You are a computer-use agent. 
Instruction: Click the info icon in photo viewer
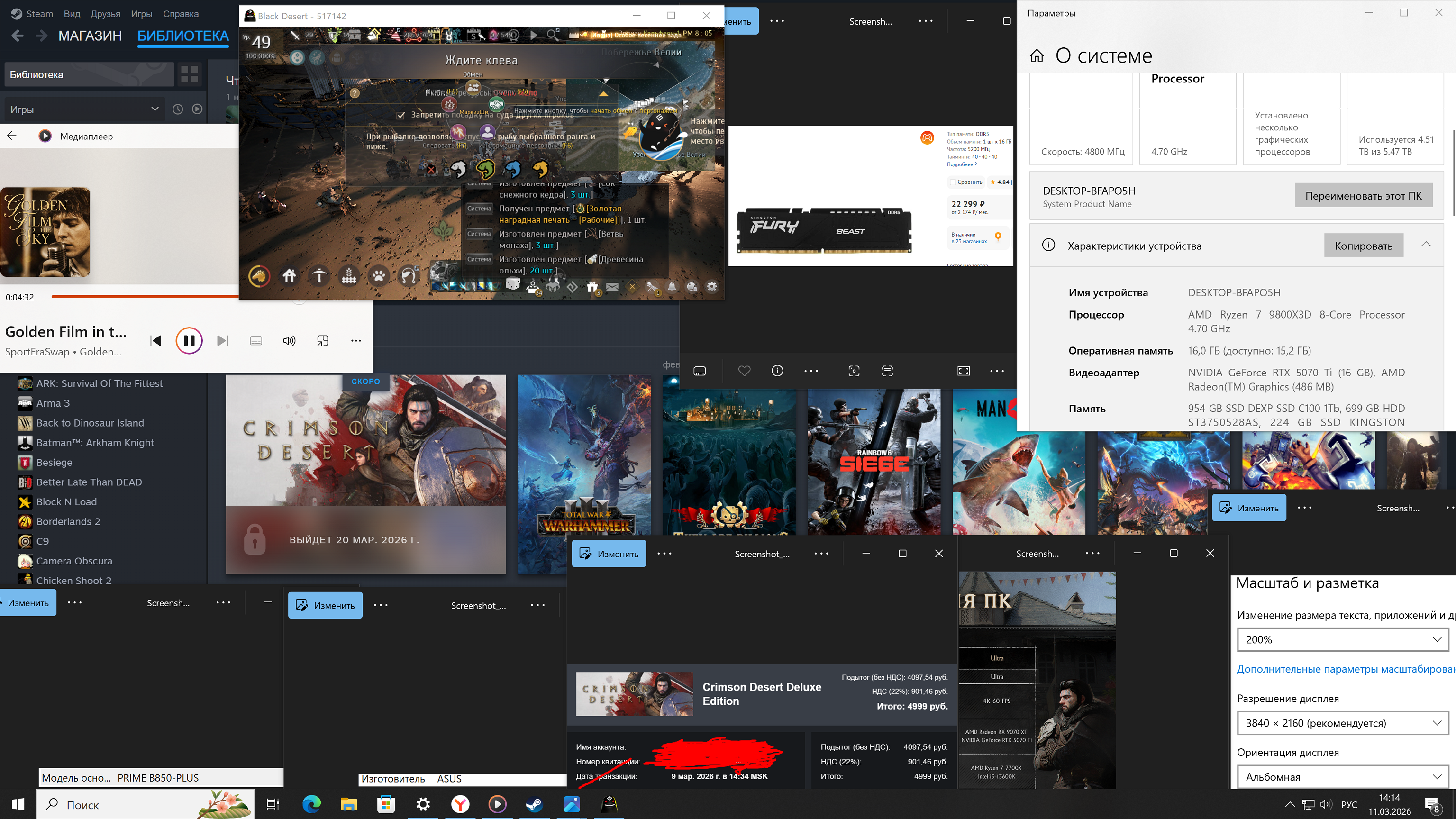point(777,371)
